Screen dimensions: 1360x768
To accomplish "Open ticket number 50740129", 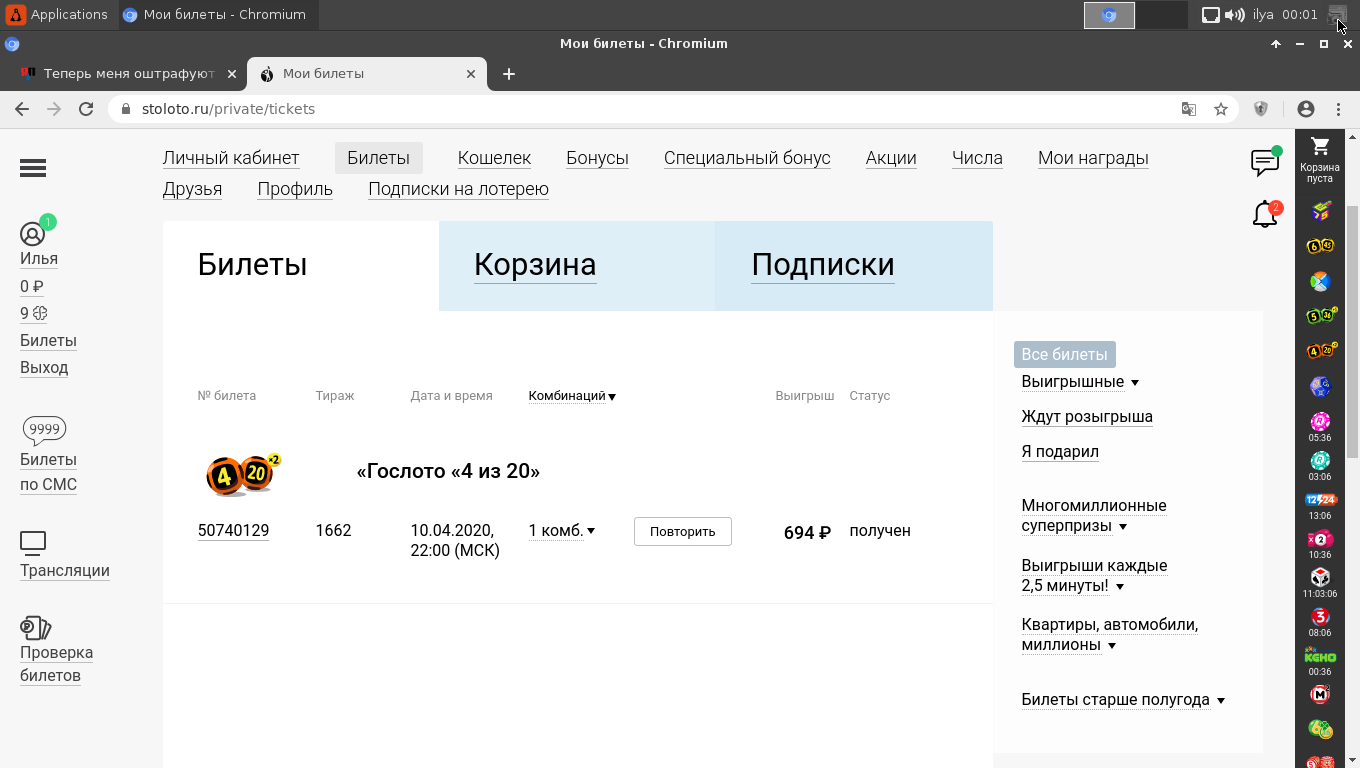I will click(x=233, y=531).
